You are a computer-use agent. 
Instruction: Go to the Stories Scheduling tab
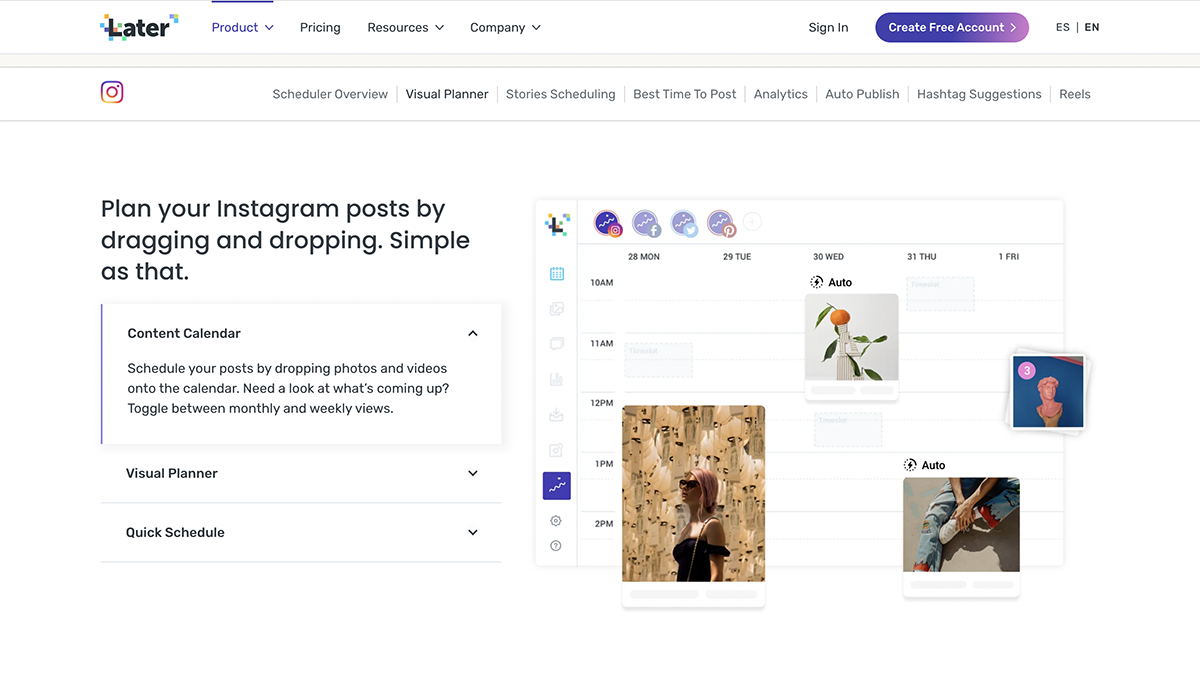coord(560,94)
